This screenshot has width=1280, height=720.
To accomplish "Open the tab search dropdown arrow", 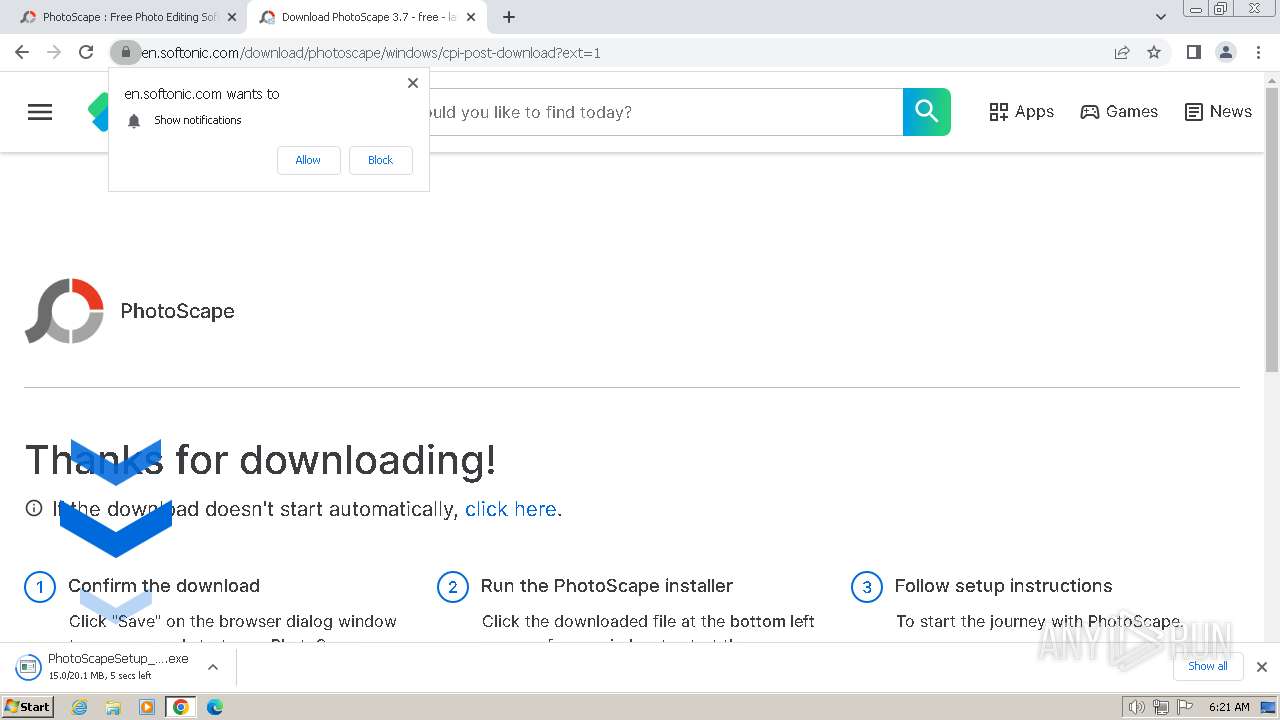I will pos(1160,17).
